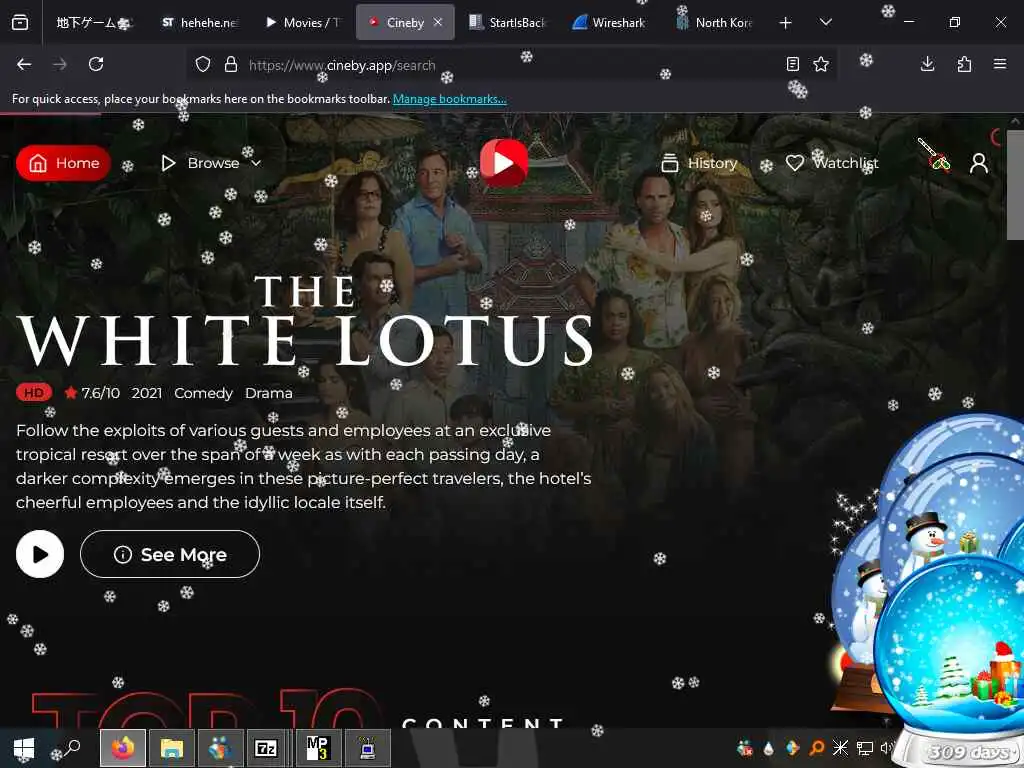Open the Firefox View icon at tab strip start
This screenshot has height=768, width=1024.
coord(20,22)
